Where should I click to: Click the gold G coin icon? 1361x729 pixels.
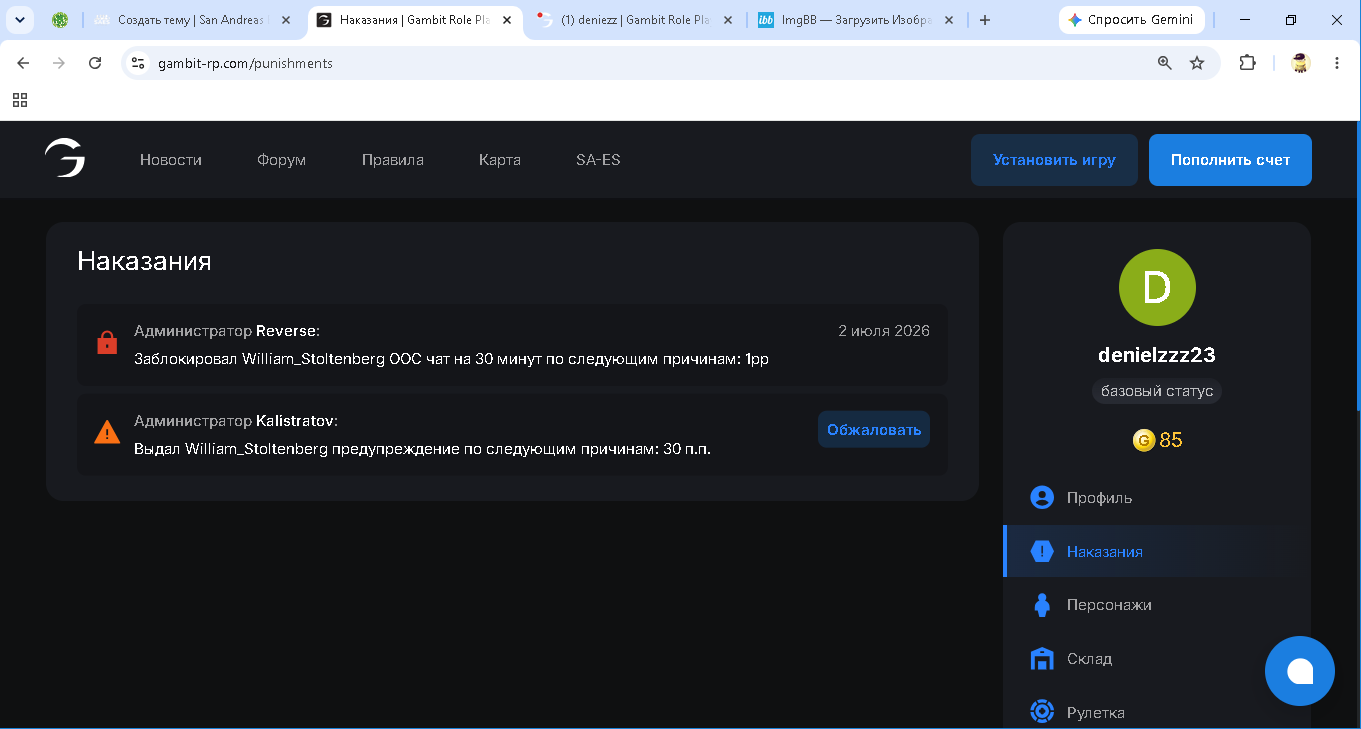(1144, 440)
